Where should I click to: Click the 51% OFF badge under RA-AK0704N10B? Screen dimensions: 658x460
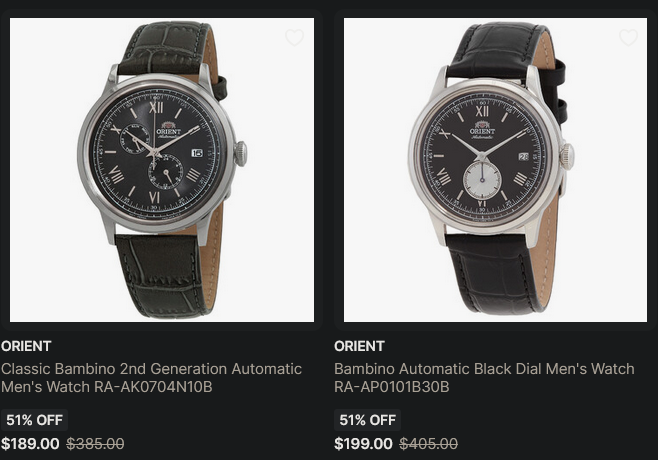click(x=34, y=420)
